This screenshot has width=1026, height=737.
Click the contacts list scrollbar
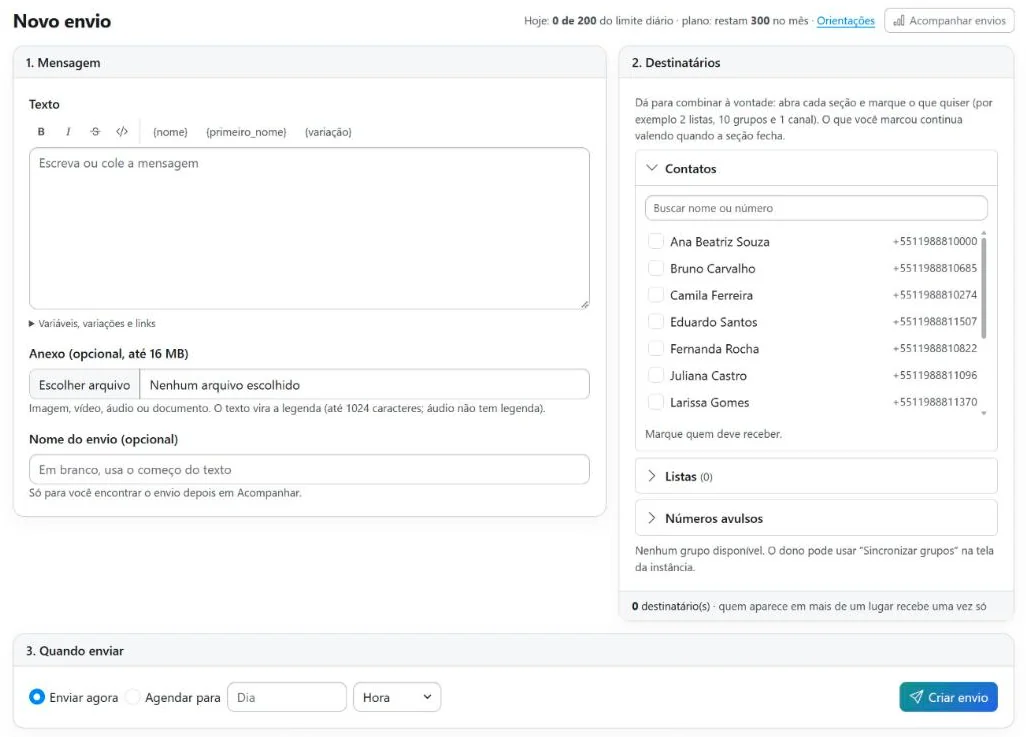pyautogui.click(x=983, y=288)
